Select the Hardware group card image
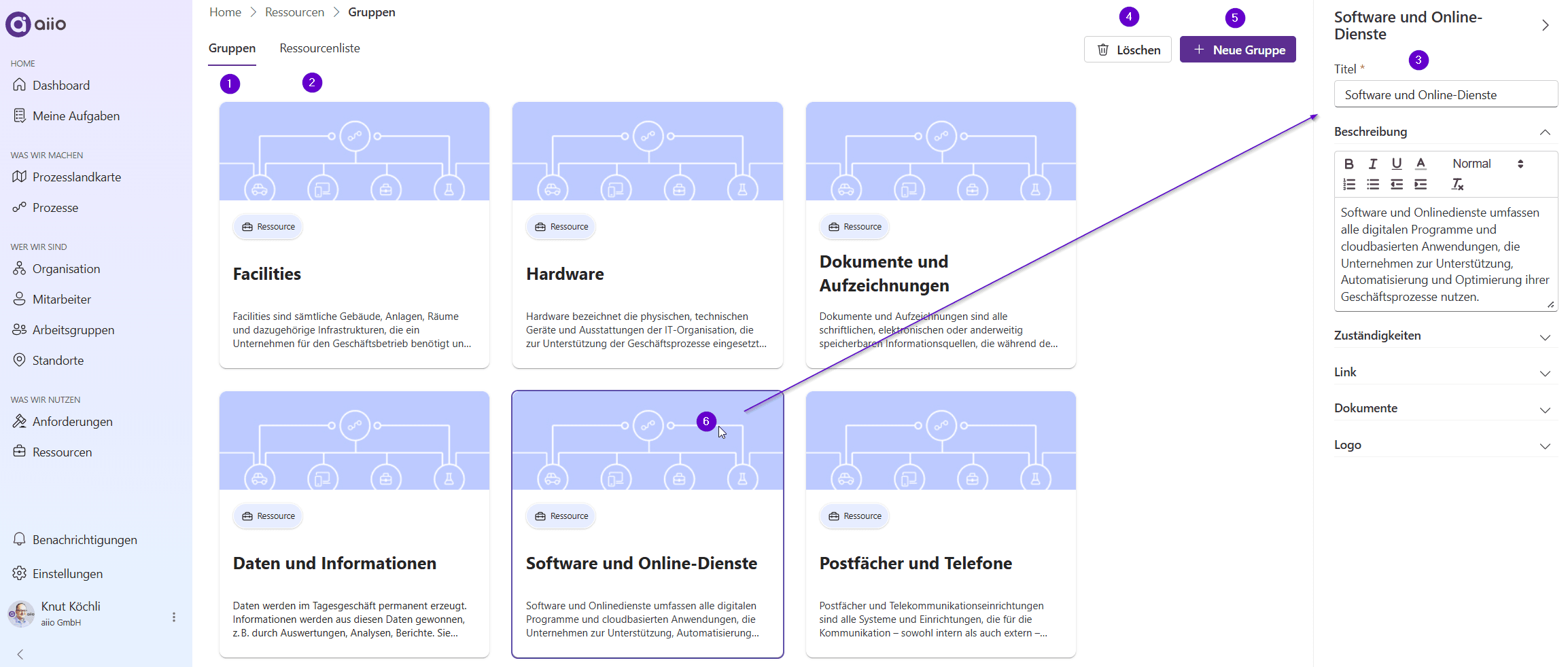 point(647,151)
